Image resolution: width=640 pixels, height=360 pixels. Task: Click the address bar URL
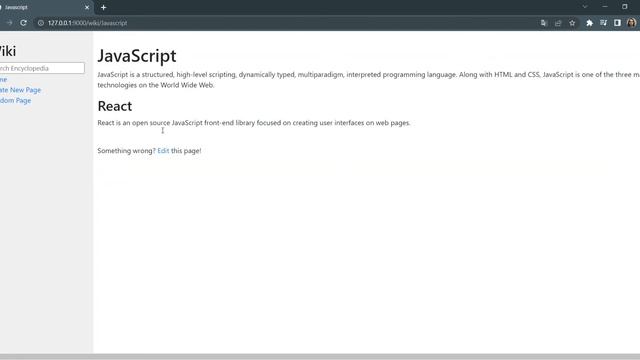(x=87, y=23)
